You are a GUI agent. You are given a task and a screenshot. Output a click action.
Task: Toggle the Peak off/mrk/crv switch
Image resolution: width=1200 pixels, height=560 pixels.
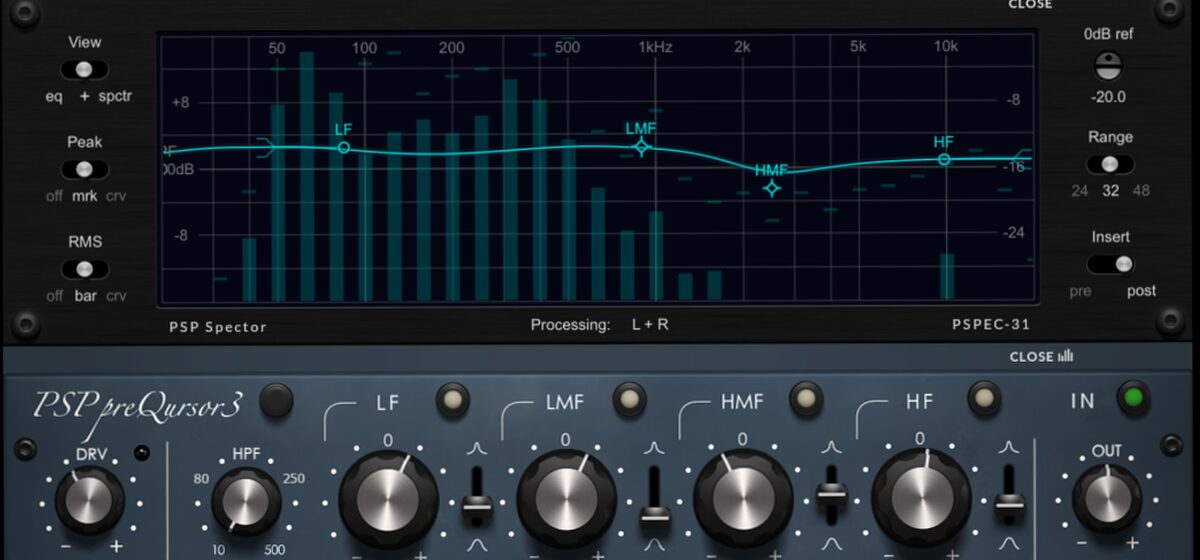tap(84, 169)
